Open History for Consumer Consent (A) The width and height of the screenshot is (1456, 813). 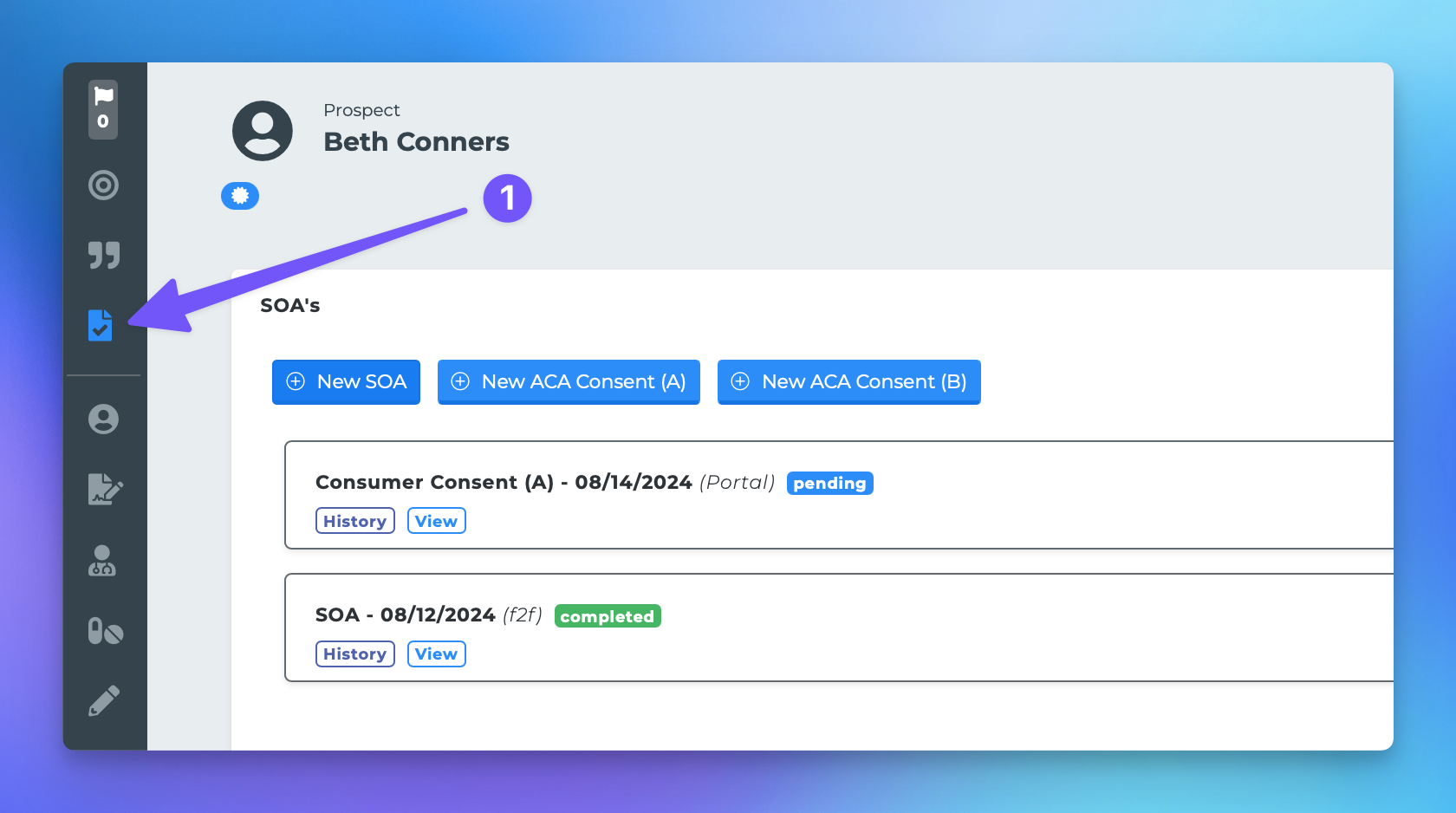tap(355, 521)
